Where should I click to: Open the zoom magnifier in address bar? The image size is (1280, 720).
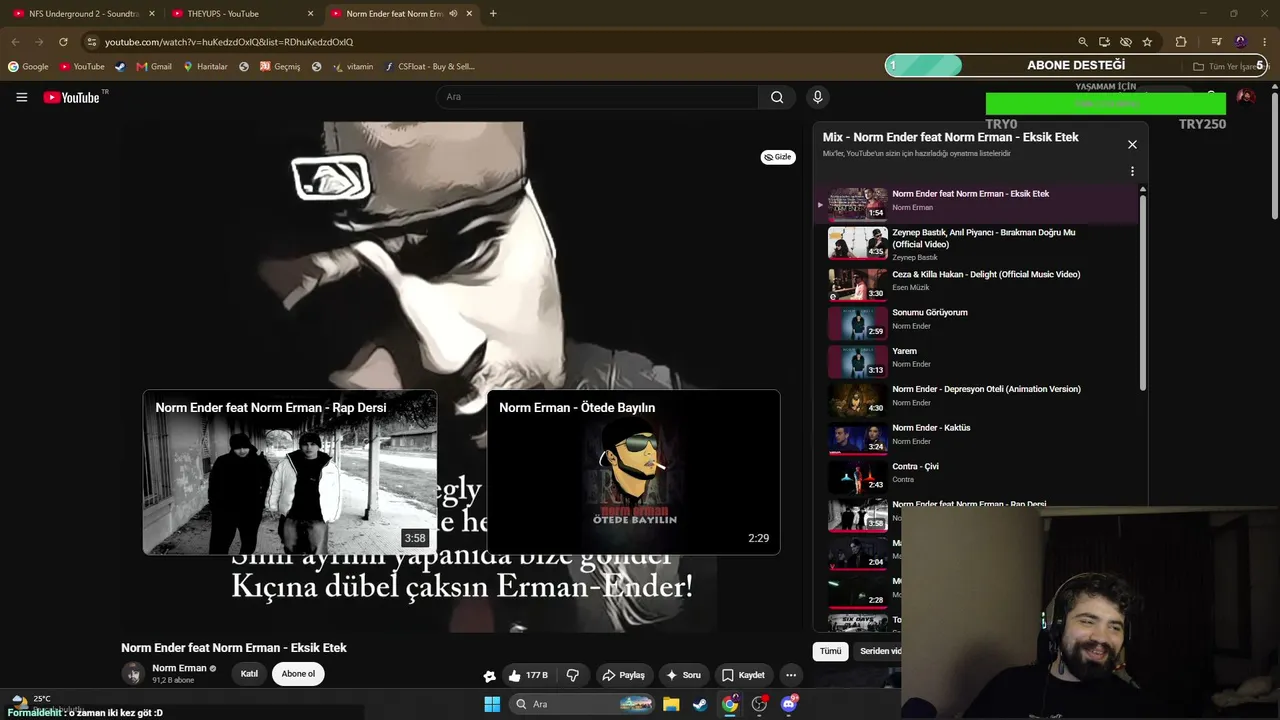click(1083, 42)
